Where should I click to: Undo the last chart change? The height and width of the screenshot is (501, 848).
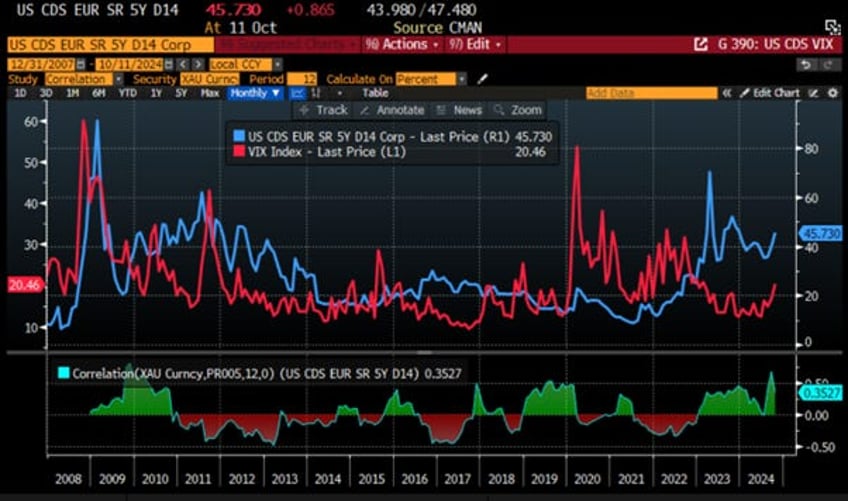coord(806,64)
